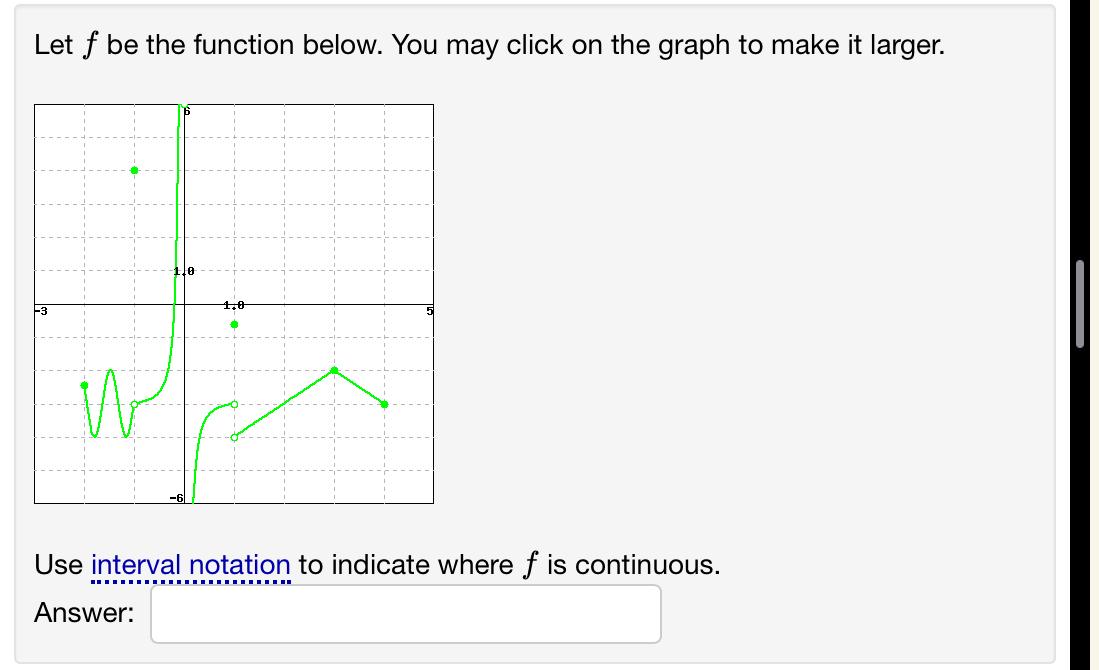Click the x-axis label 5 on the graph
This screenshot has width=1099, height=670.
pos(428,310)
